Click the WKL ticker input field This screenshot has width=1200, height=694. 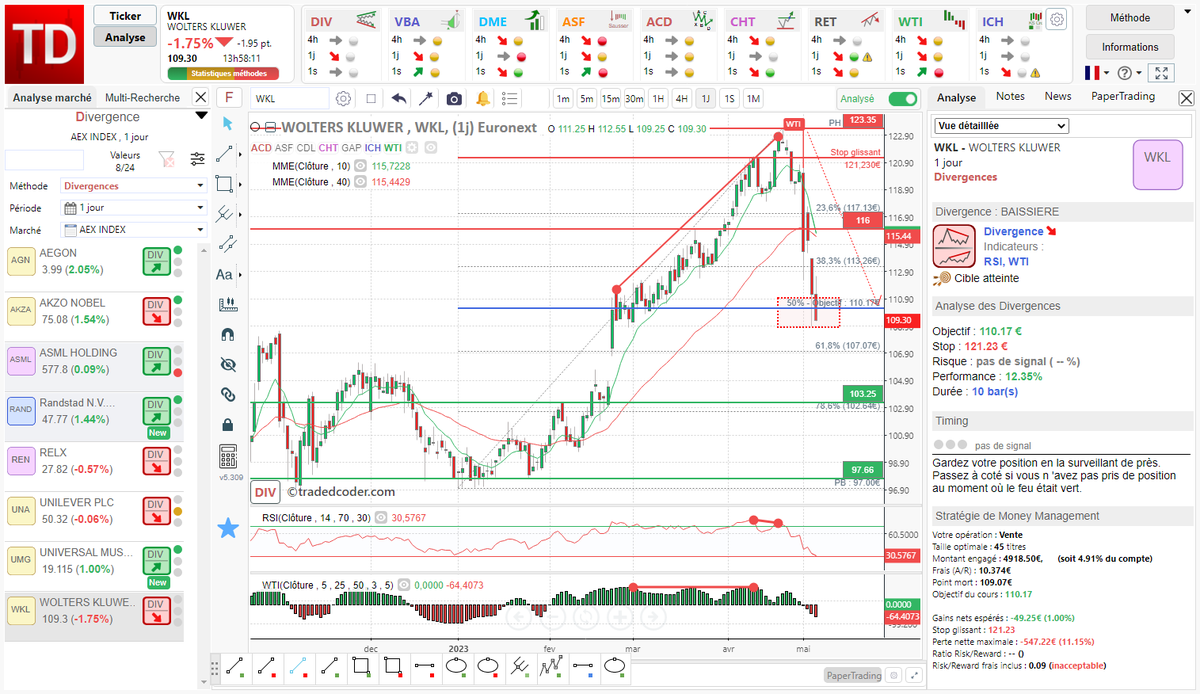pyautogui.click(x=290, y=99)
